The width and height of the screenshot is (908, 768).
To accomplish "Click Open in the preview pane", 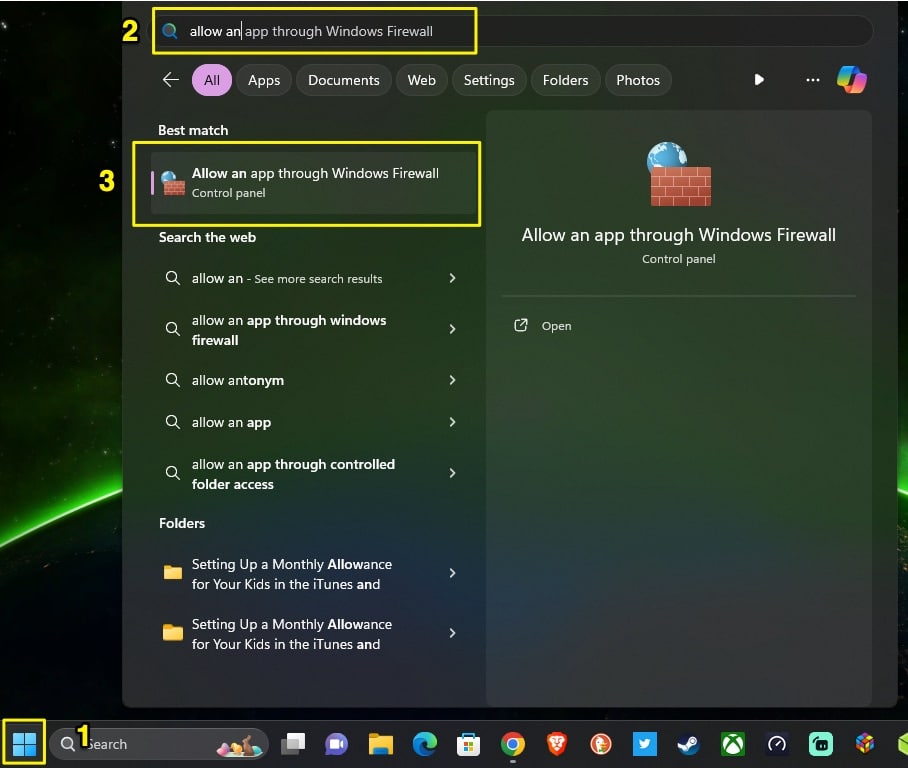I will point(543,326).
